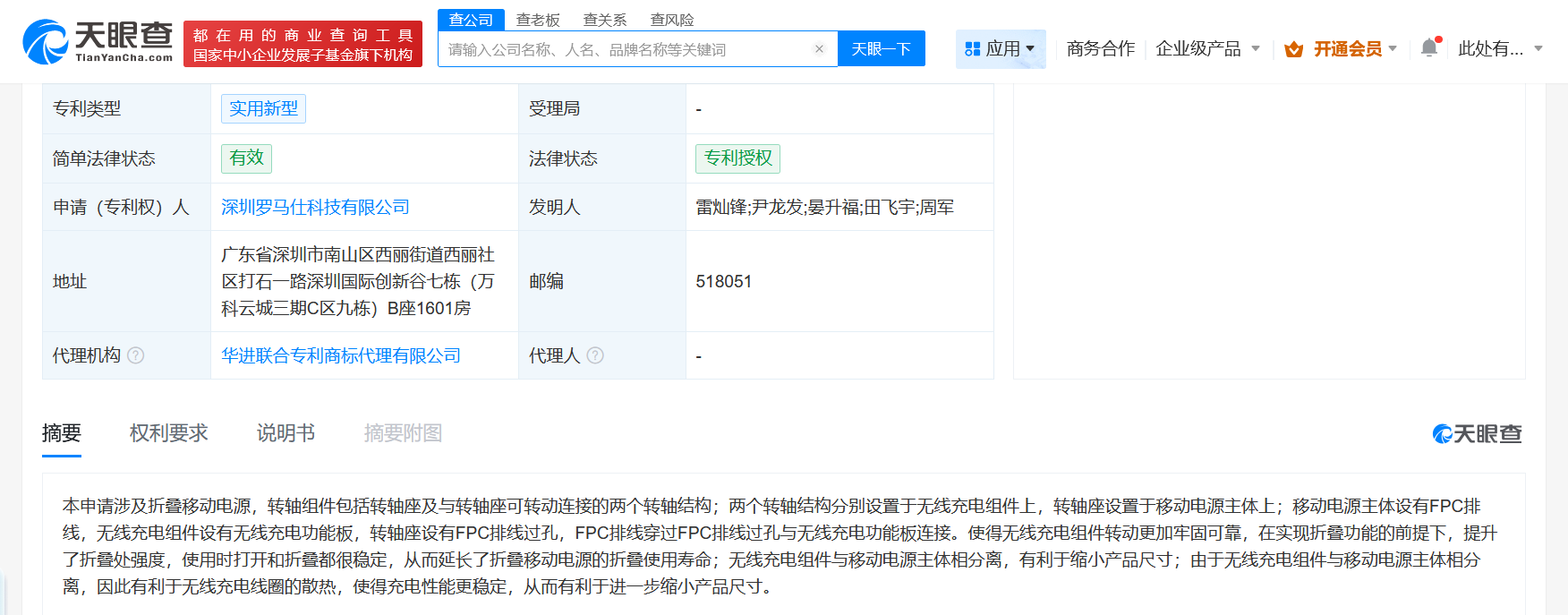Click the 有效 status tag
The height and width of the screenshot is (615, 1568).
point(246,158)
